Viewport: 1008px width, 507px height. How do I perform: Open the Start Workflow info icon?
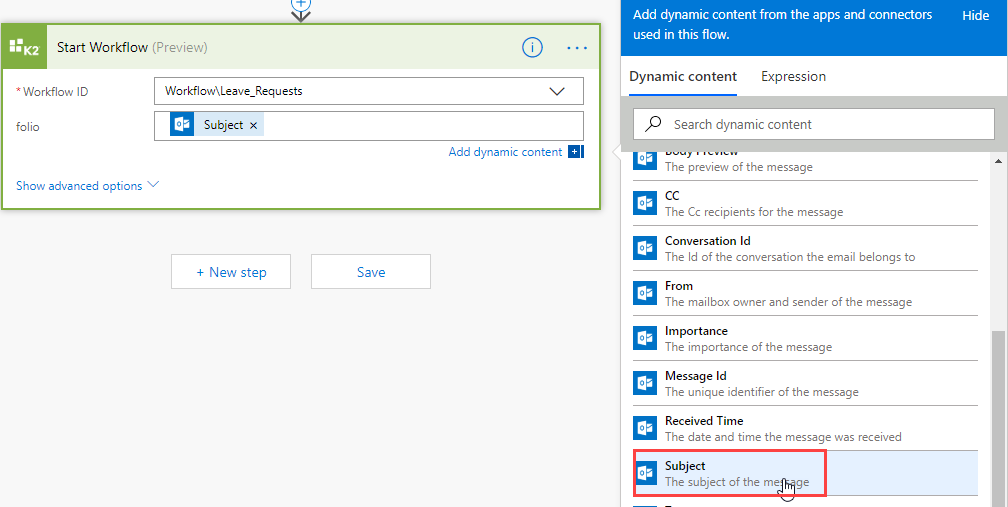(533, 47)
